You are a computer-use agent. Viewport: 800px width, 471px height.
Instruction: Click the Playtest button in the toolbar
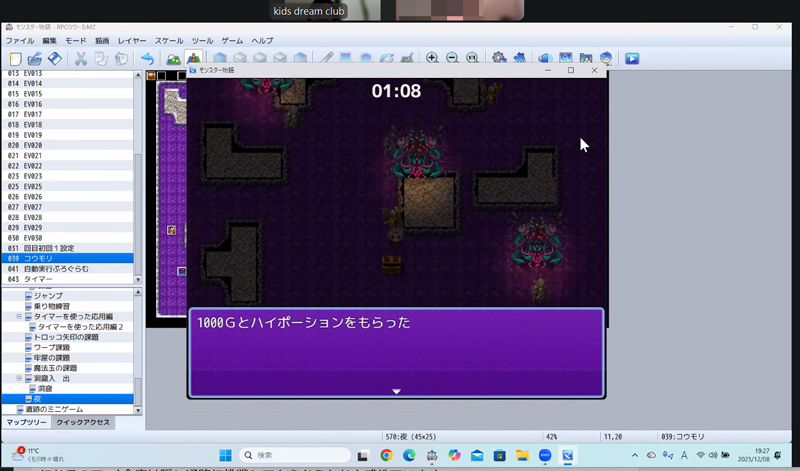coord(632,58)
